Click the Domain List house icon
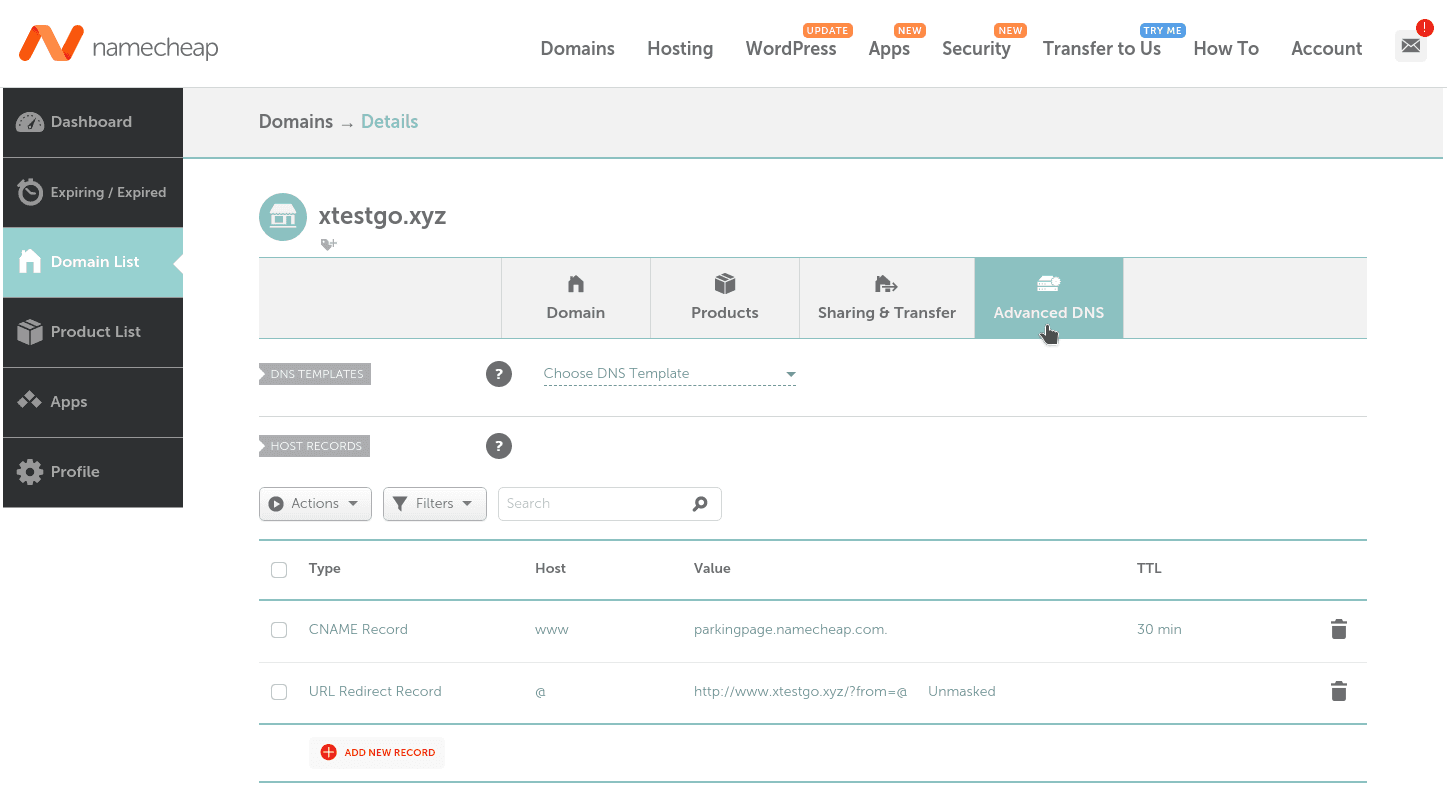The image size is (1447, 786). point(30,262)
